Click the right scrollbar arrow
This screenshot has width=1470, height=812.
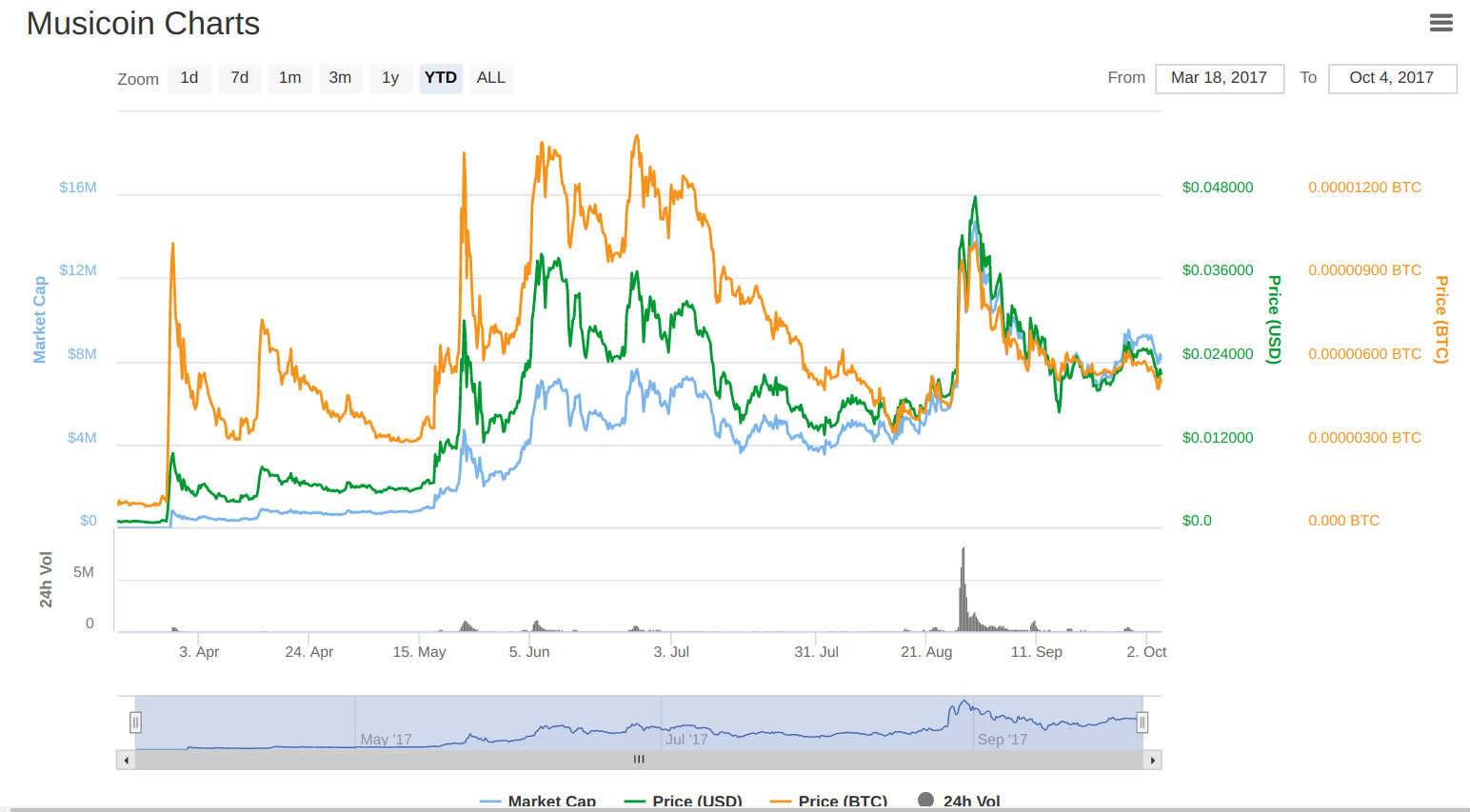(1152, 760)
